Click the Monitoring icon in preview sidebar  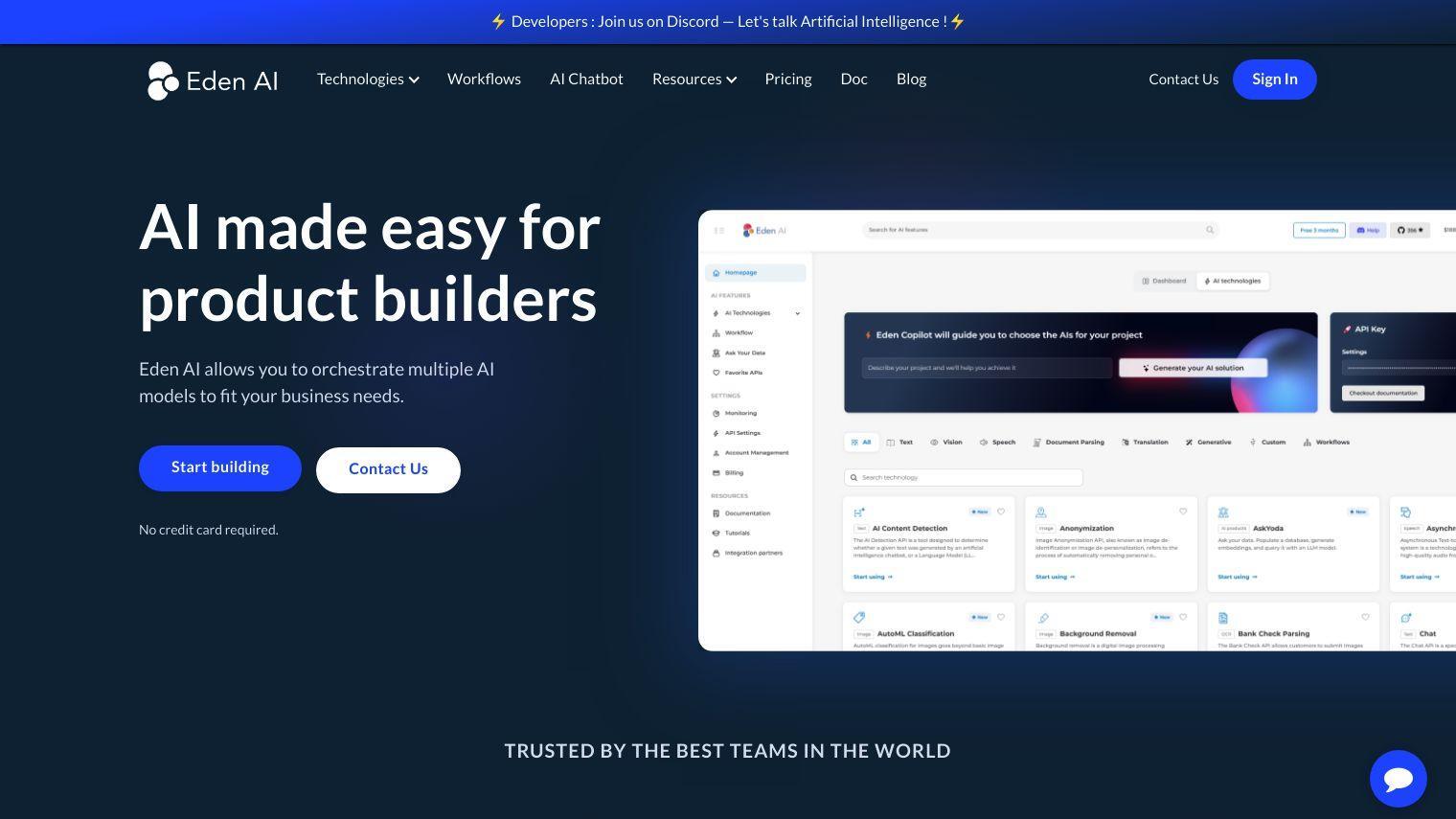[717, 414]
